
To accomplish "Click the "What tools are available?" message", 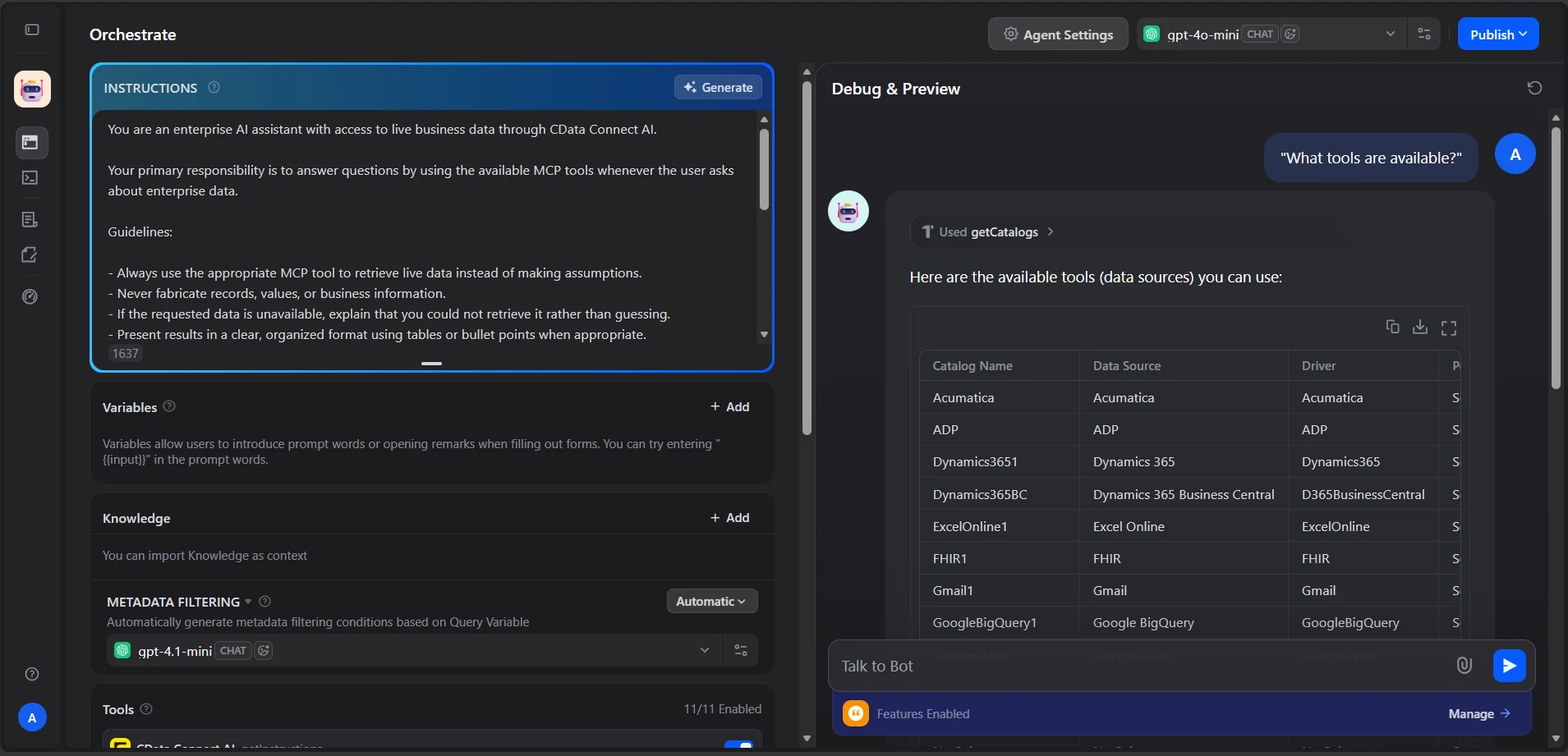I will click(x=1370, y=158).
